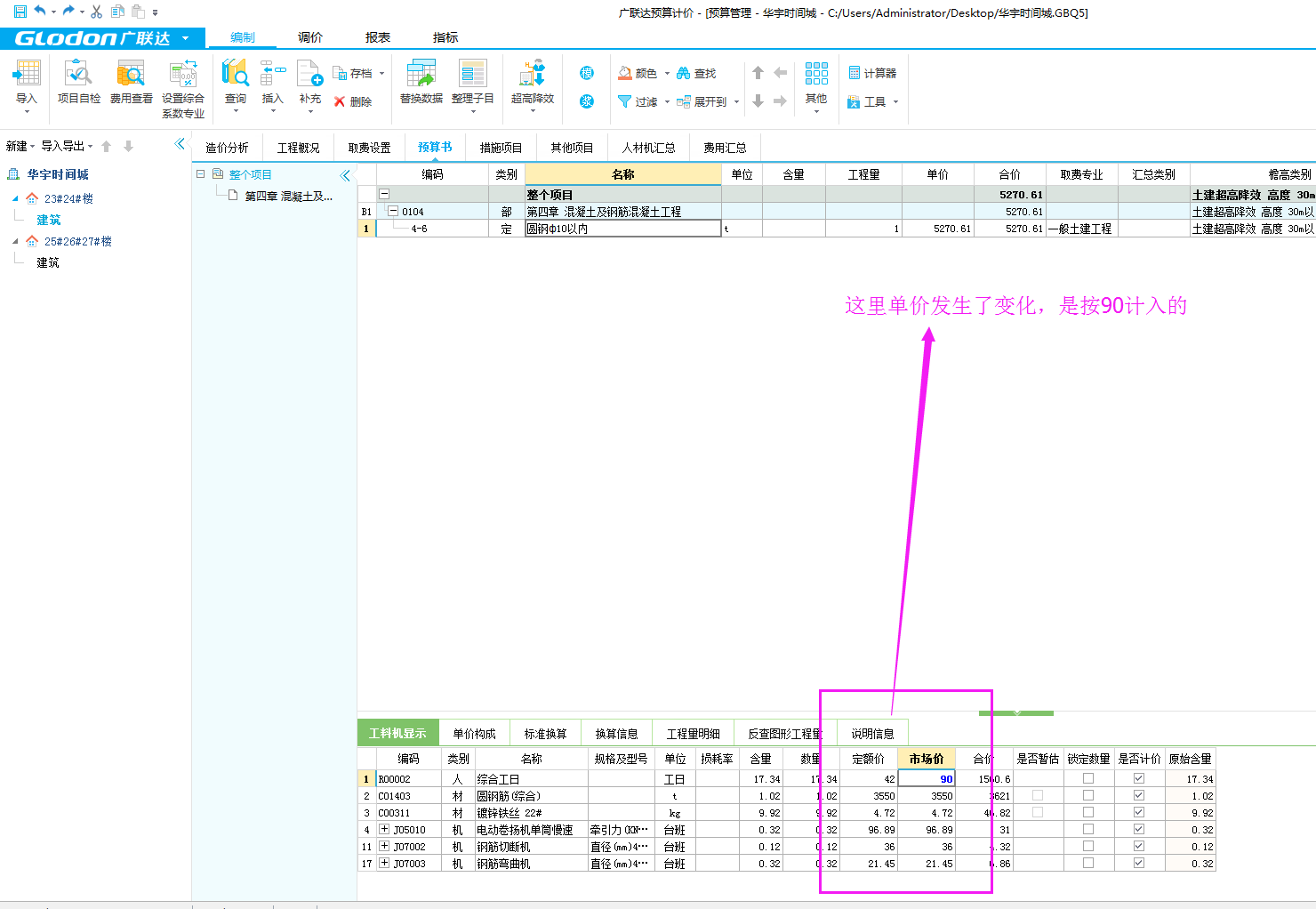This screenshot has height=909, width=1316.
Task: Open the 标准换算 bottom tab
Action: 545,734
